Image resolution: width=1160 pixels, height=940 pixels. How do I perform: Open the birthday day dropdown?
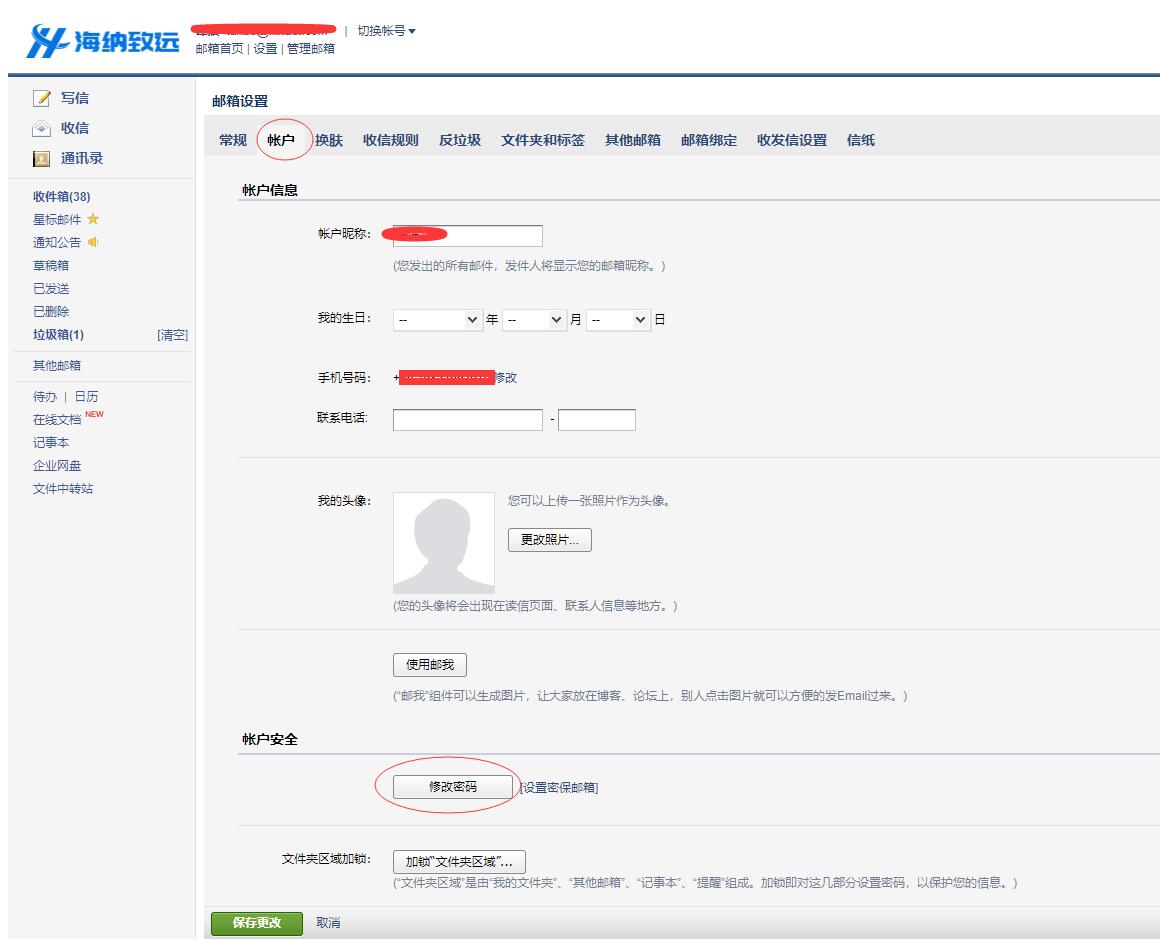[x=618, y=320]
